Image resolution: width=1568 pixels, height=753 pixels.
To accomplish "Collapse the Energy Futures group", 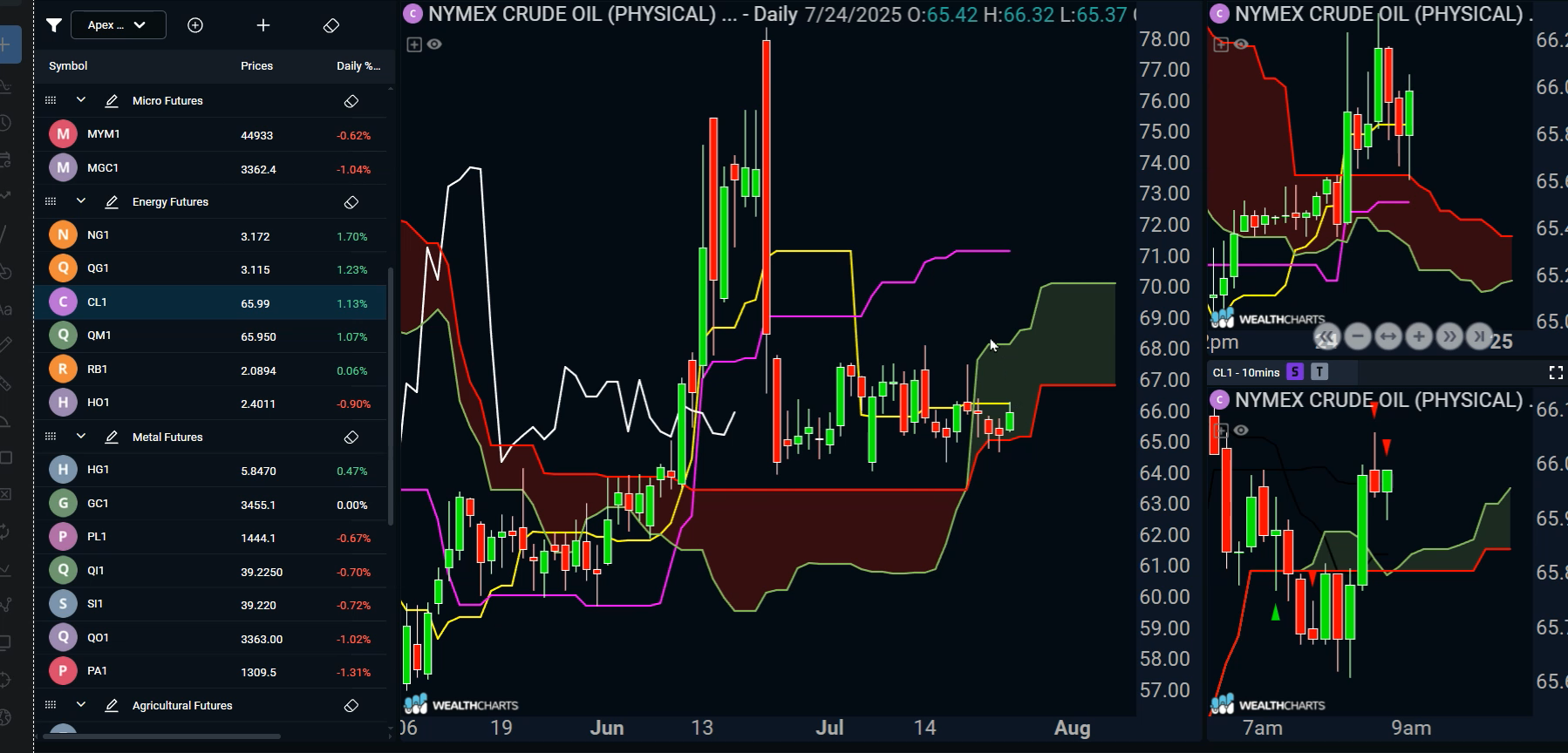I will (81, 201).
